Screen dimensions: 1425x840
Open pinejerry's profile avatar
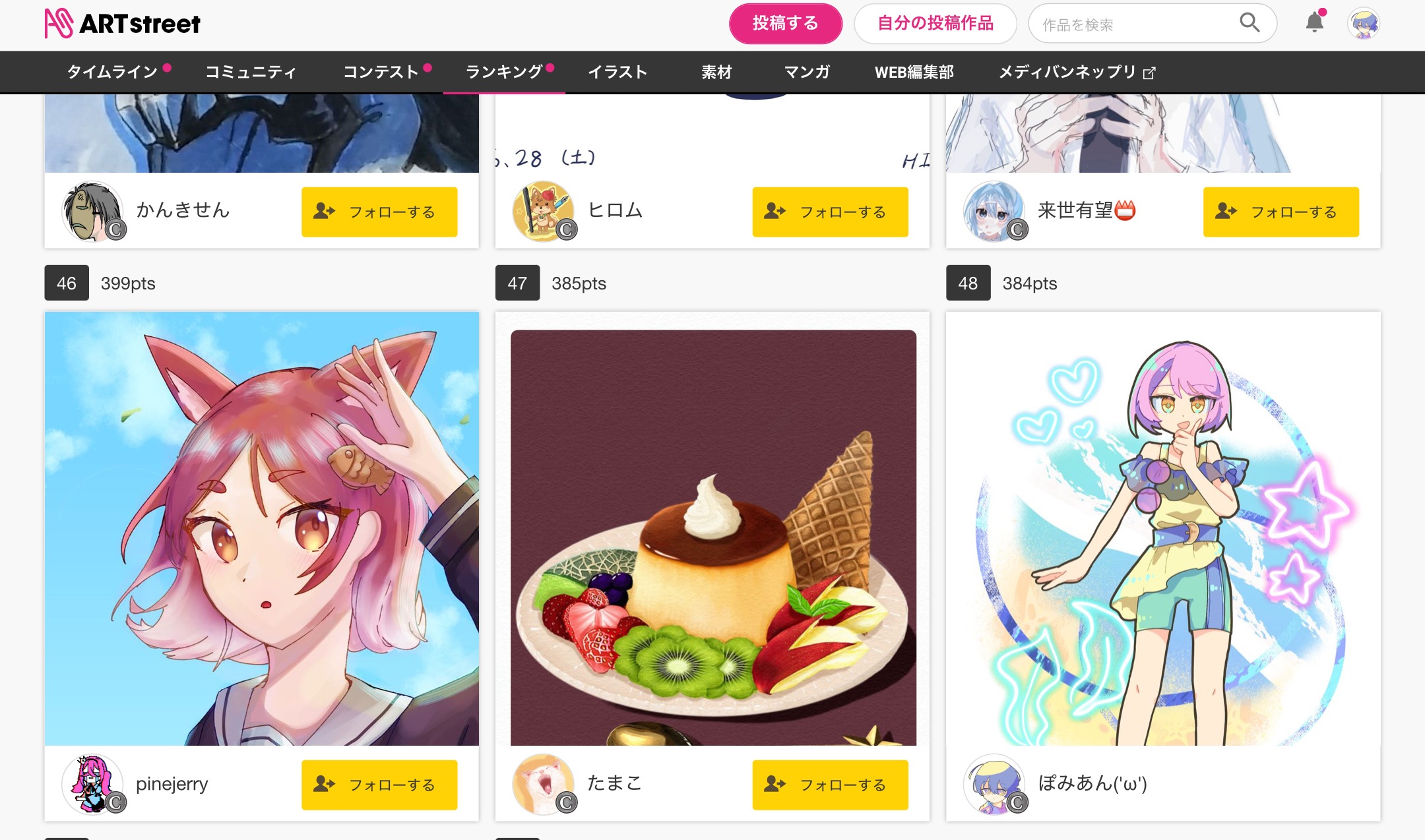click(x=93, y=784)
